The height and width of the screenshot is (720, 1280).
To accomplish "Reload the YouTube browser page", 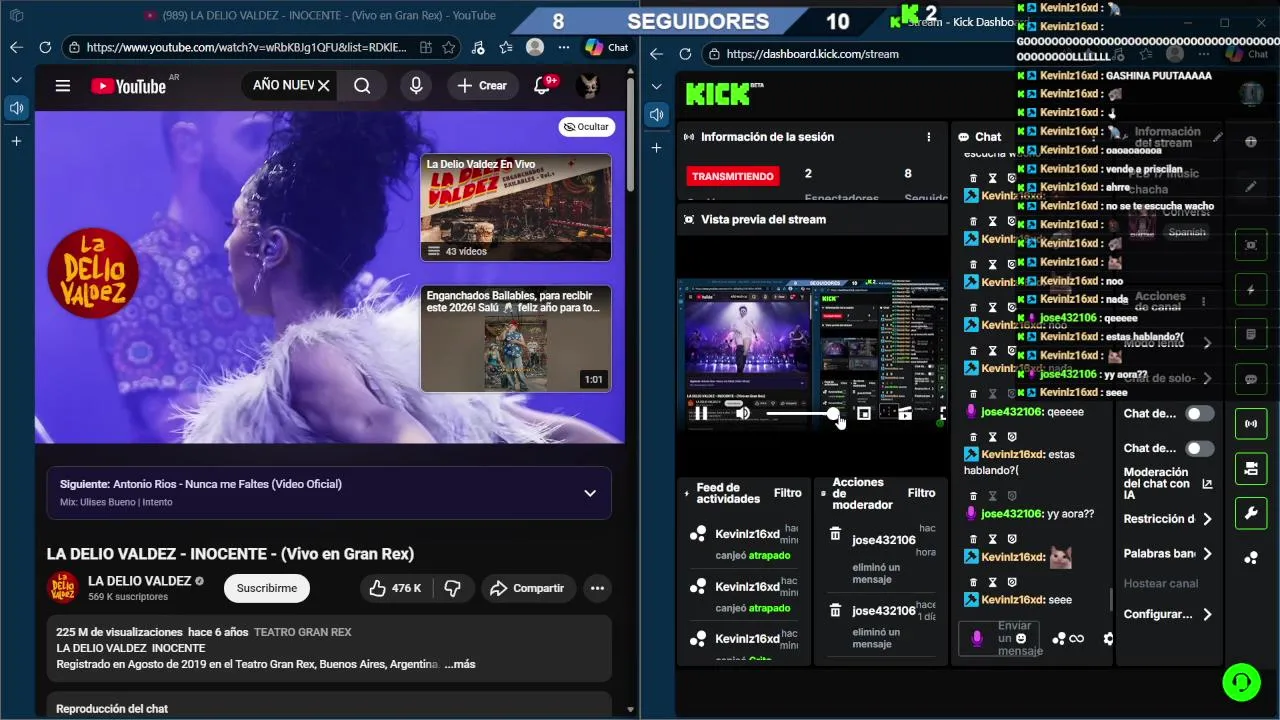I will point(45,47).
